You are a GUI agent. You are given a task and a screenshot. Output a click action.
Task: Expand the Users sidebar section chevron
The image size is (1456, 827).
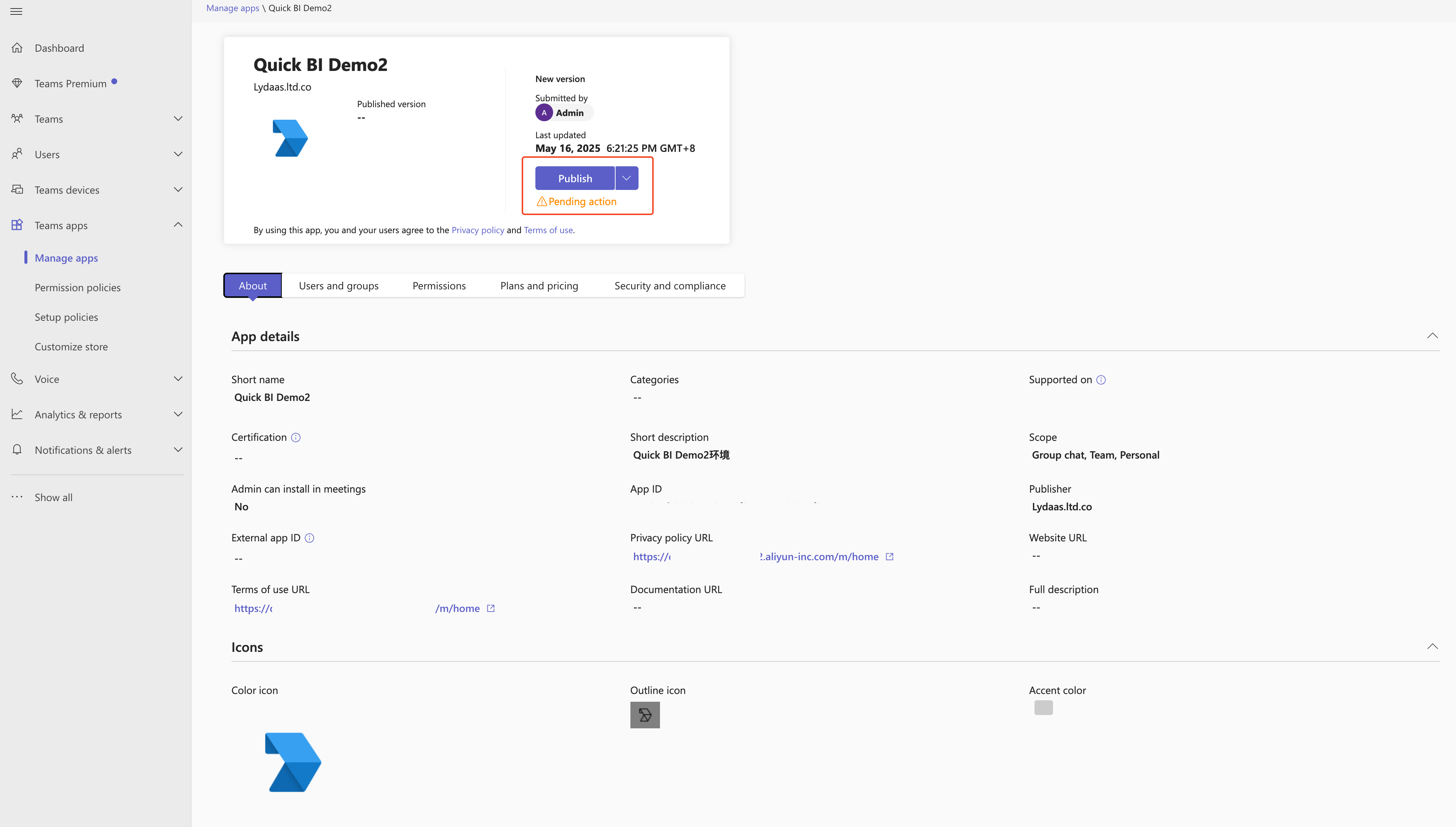(x=178, y=154)
